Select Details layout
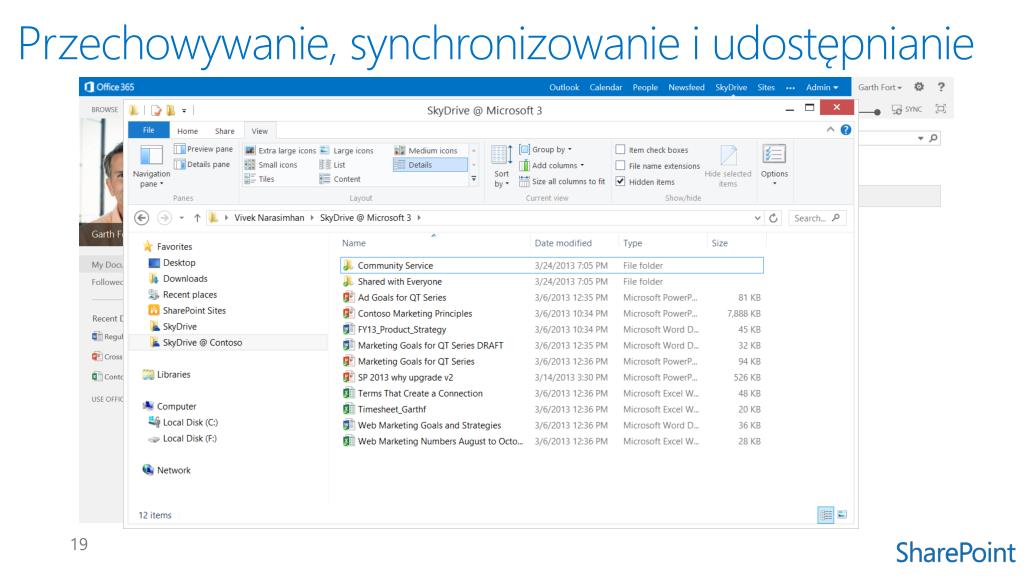Image resolution: width=1024 pixels, height=576 pixels. point(430,165)
